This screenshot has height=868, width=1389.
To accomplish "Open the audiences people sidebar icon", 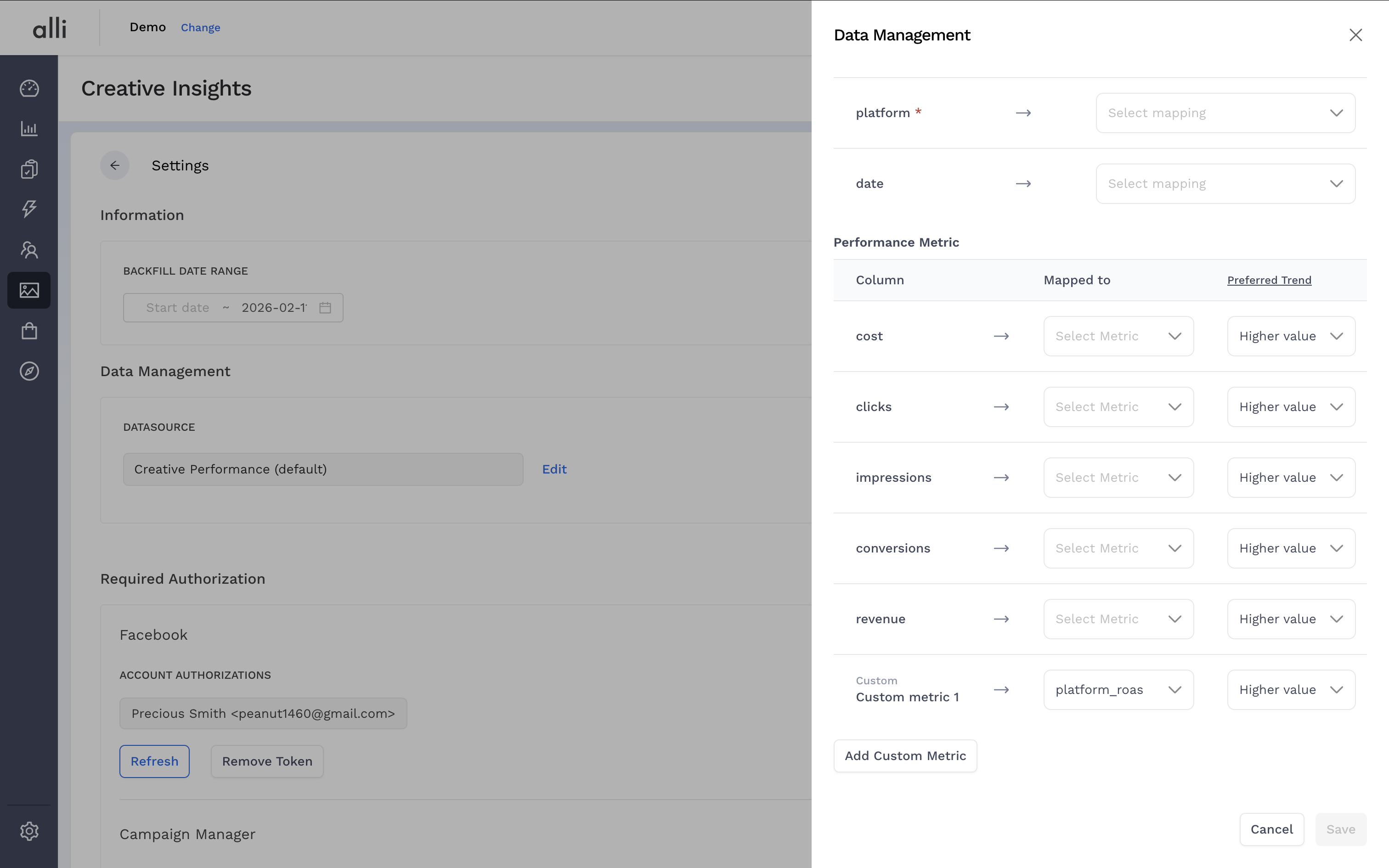I will pos(29,250).
